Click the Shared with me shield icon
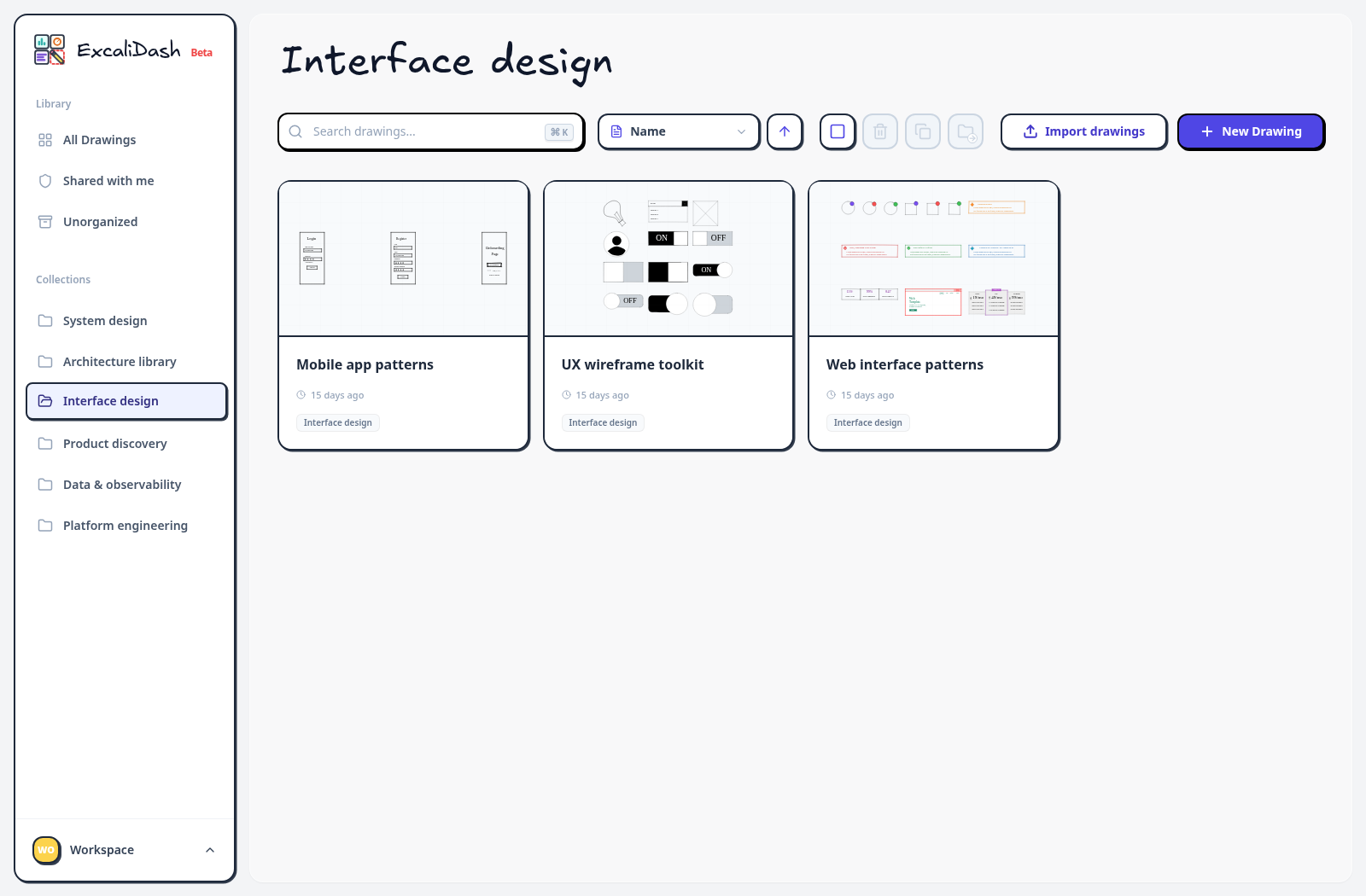This screenshot has width=1366, height=896. tap(45, 181)
